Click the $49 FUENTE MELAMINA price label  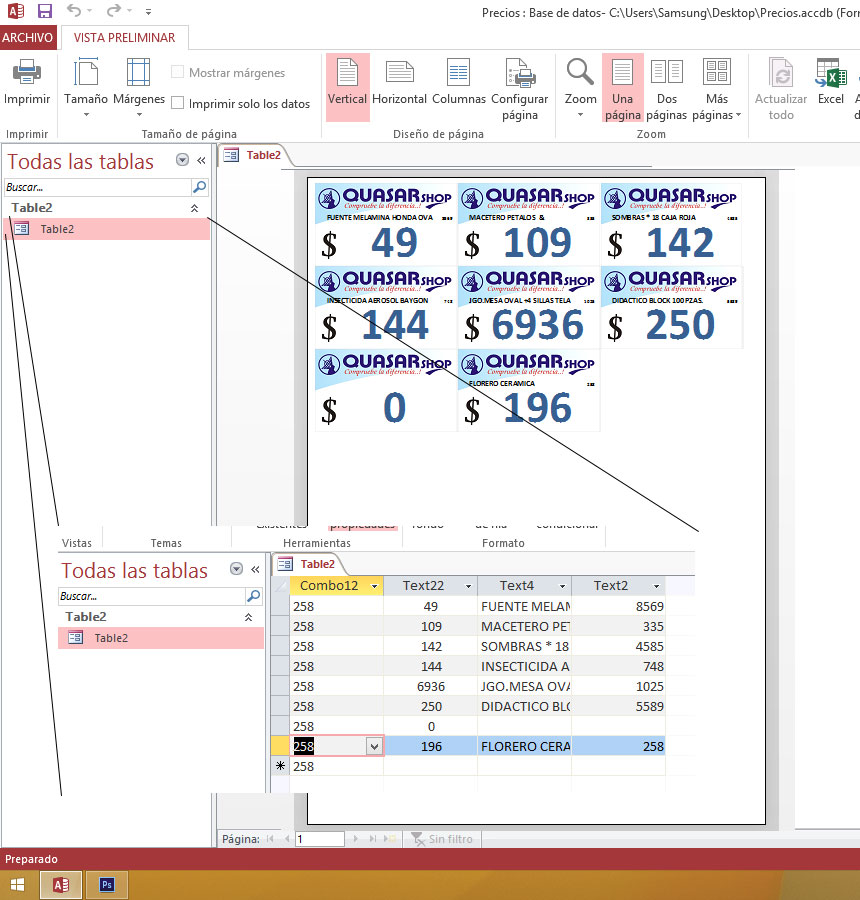[x=385, y=224]
